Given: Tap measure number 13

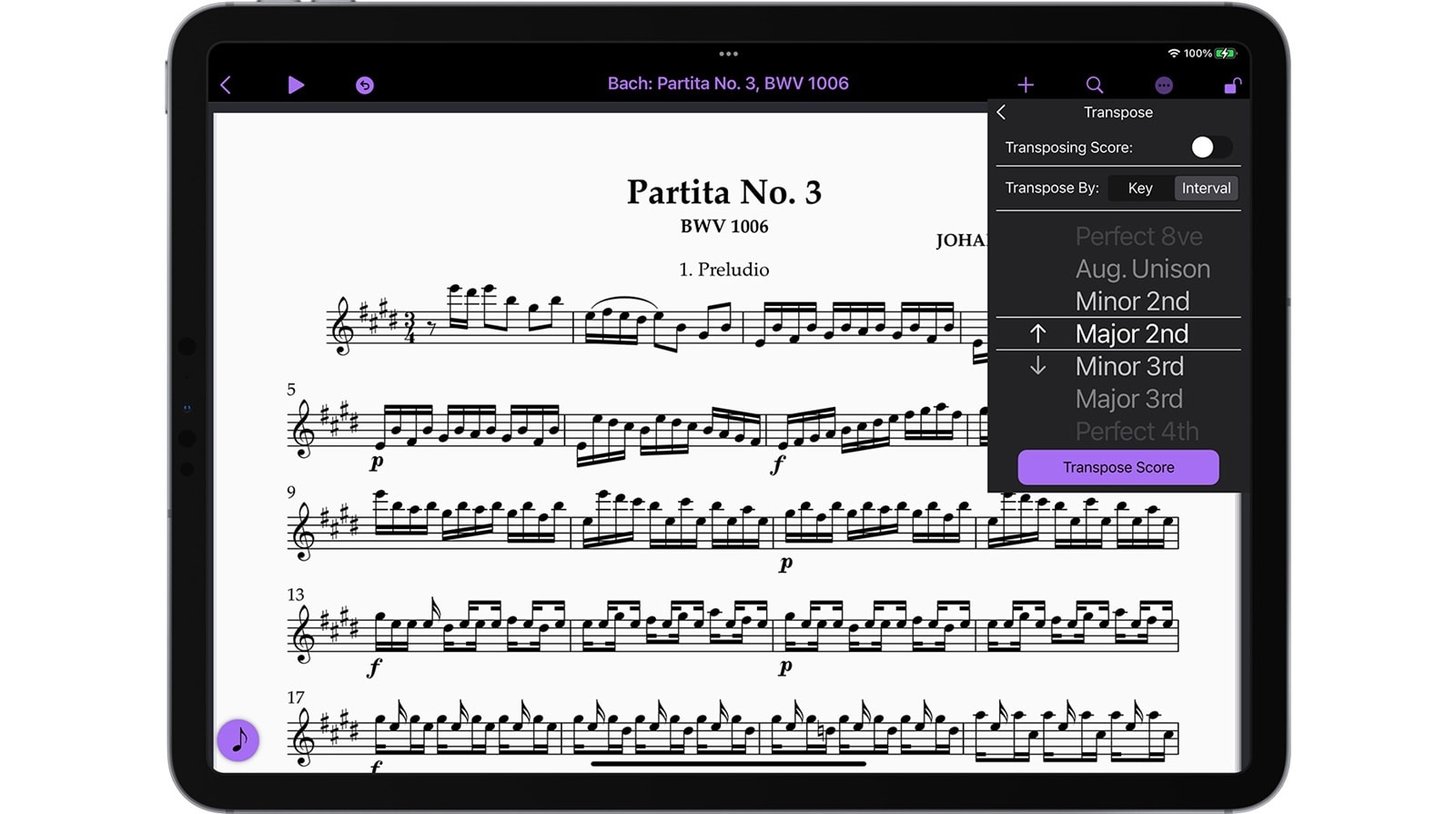Looking at the screenshot, I should click(x=296, y=595).
